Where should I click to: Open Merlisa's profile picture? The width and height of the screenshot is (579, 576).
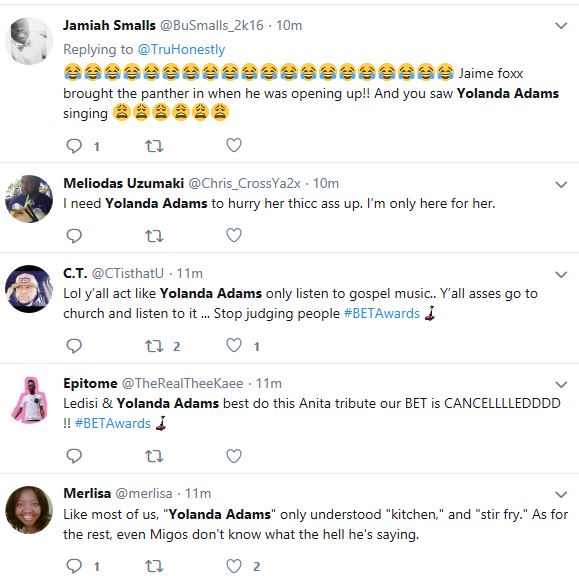click(x=29, y=510)
